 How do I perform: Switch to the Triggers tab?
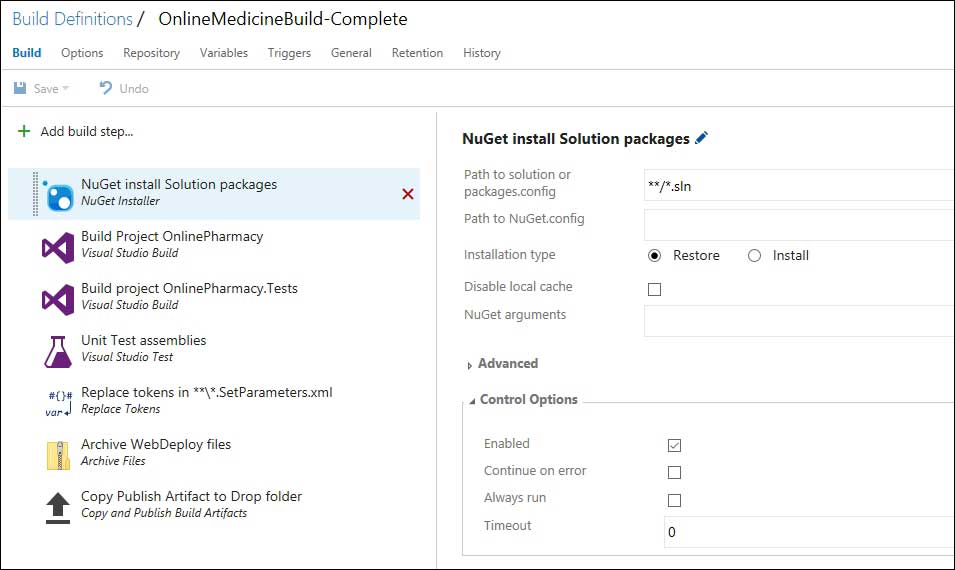tap(289, 53)
